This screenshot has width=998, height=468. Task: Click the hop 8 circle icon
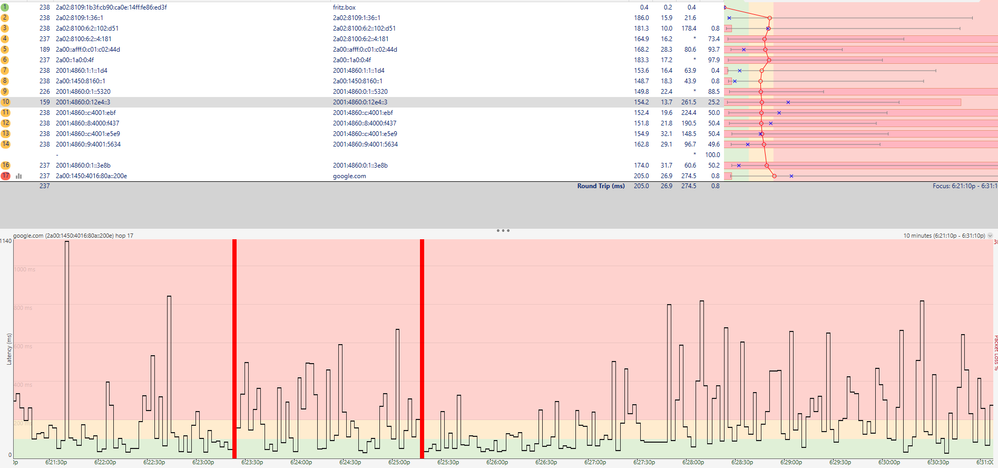pyautogui.click(x=5, y=81)
